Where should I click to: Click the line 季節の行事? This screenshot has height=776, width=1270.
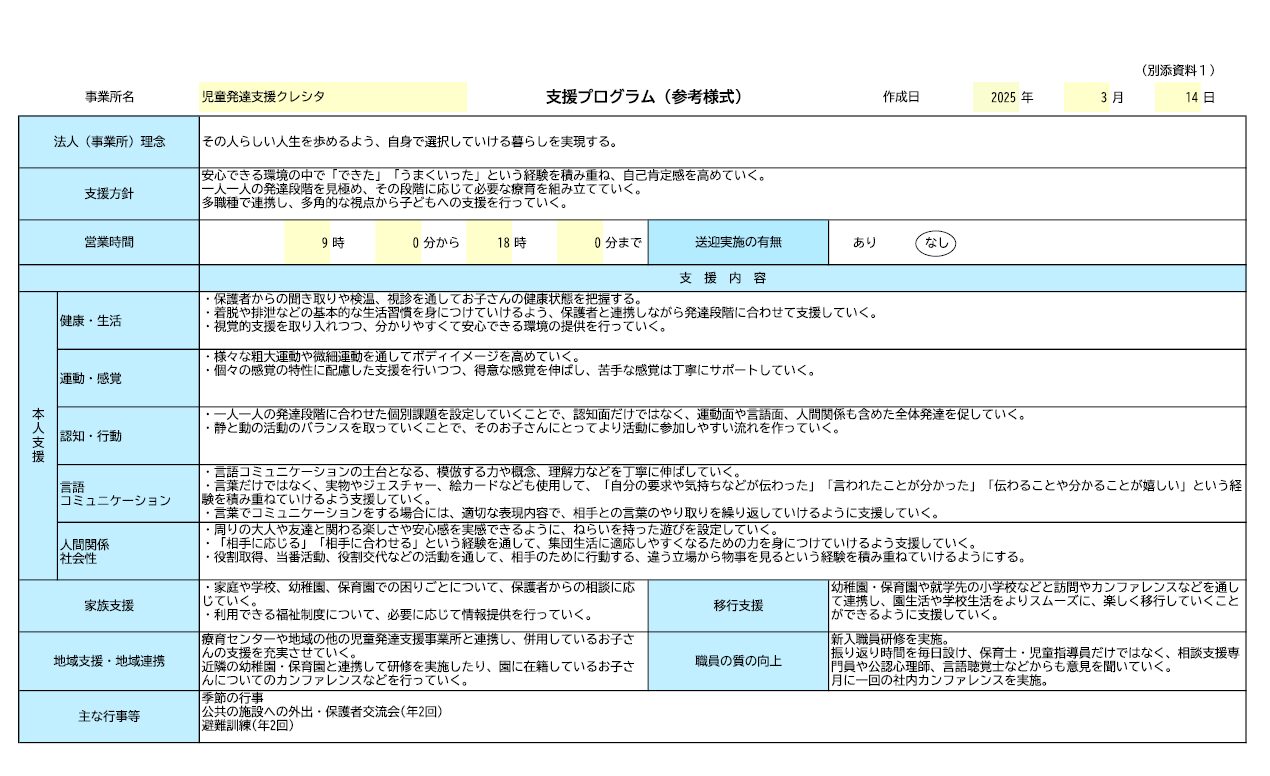[x=232, y=697]
